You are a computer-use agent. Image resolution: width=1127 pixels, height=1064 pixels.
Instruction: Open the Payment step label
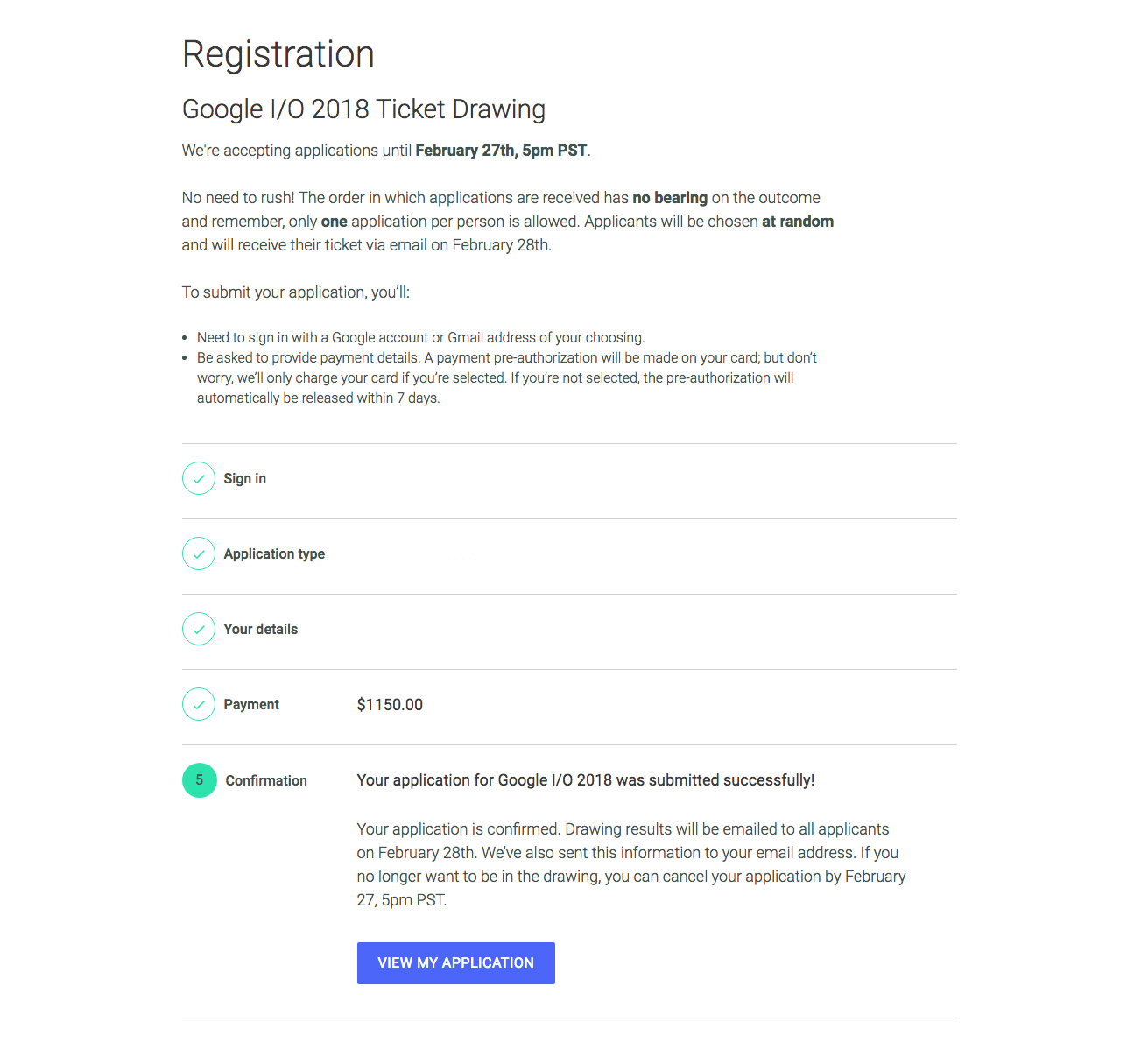click(x=251, y=705)
